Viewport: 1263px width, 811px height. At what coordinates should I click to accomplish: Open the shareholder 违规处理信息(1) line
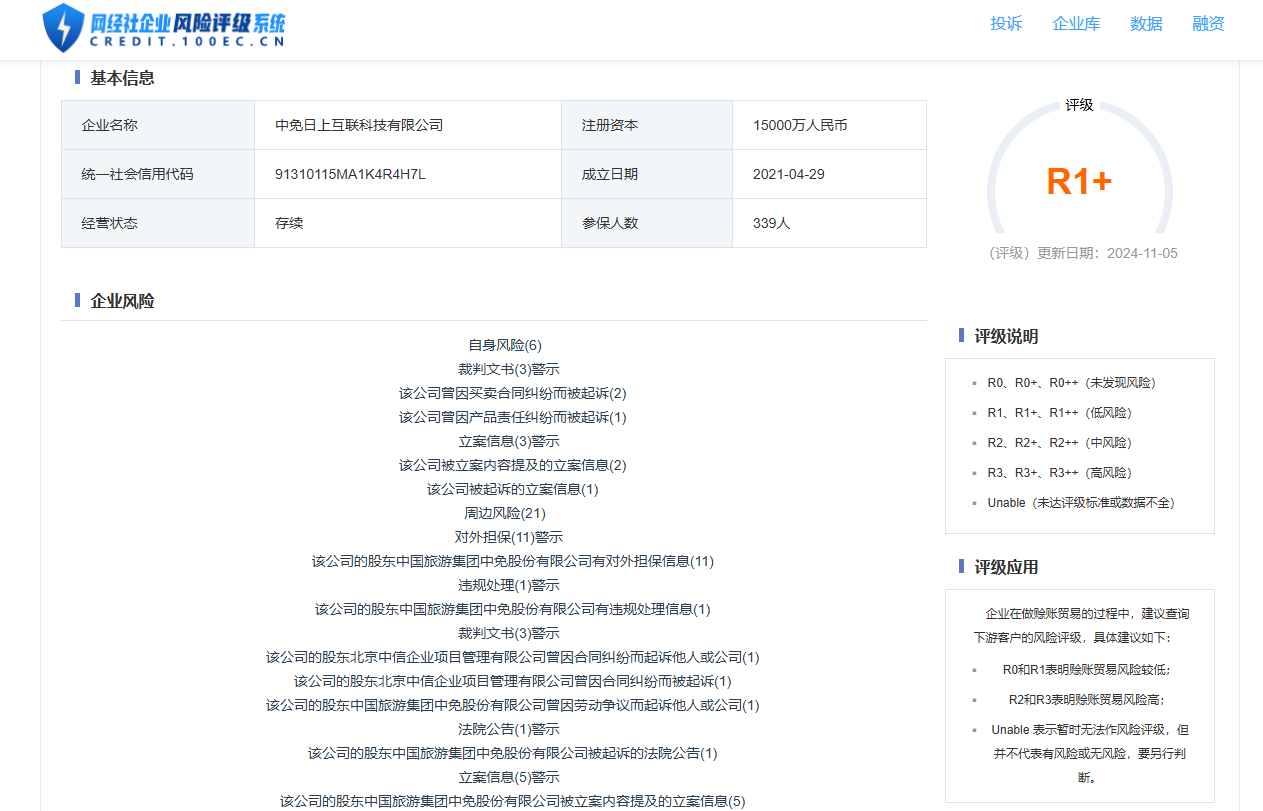(x=512, y=609)
